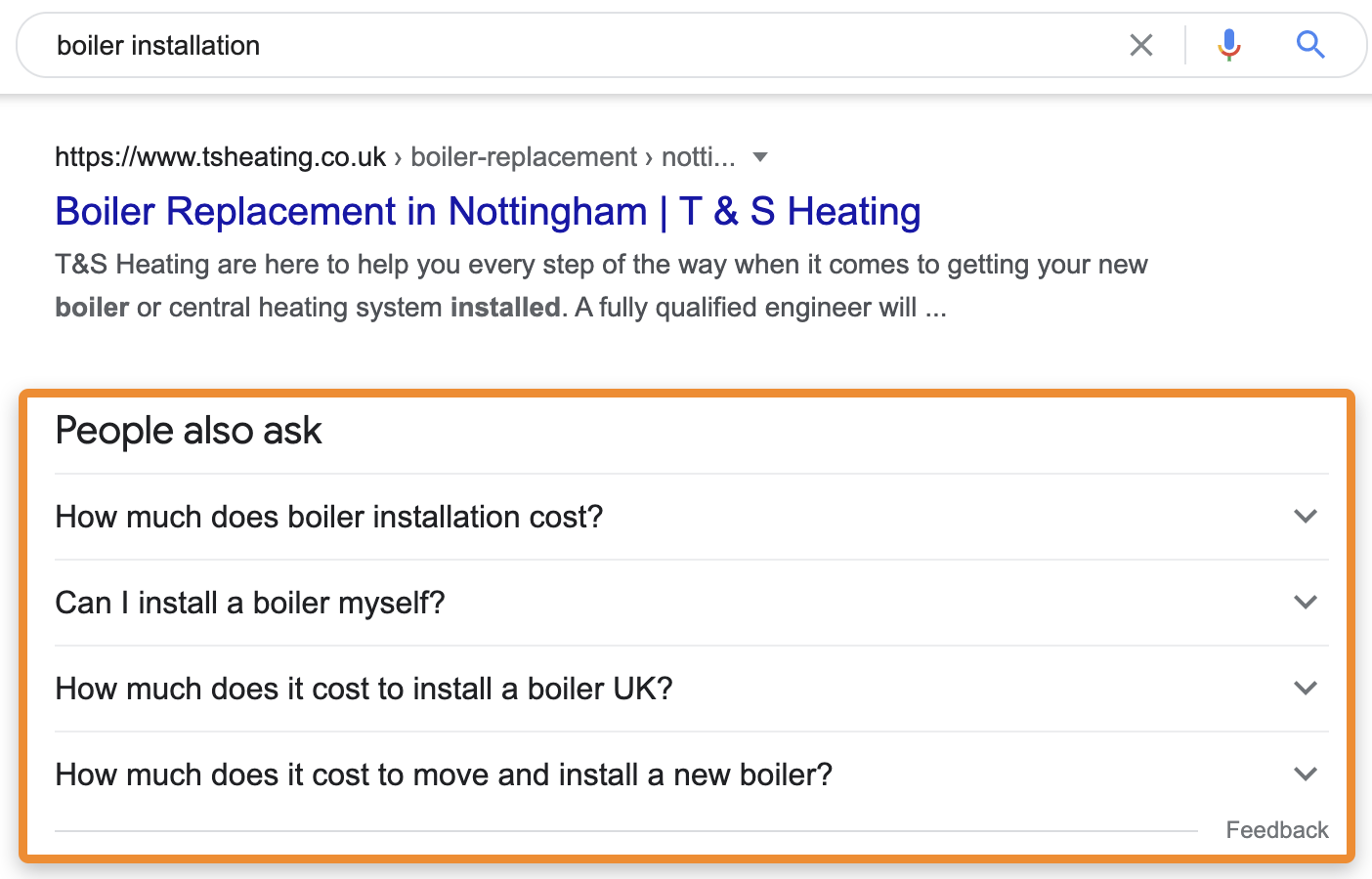This screenshot has height=879, width=1372.
Task: Focus the 'boiler installation' search box
Action: tap(586, 45)
